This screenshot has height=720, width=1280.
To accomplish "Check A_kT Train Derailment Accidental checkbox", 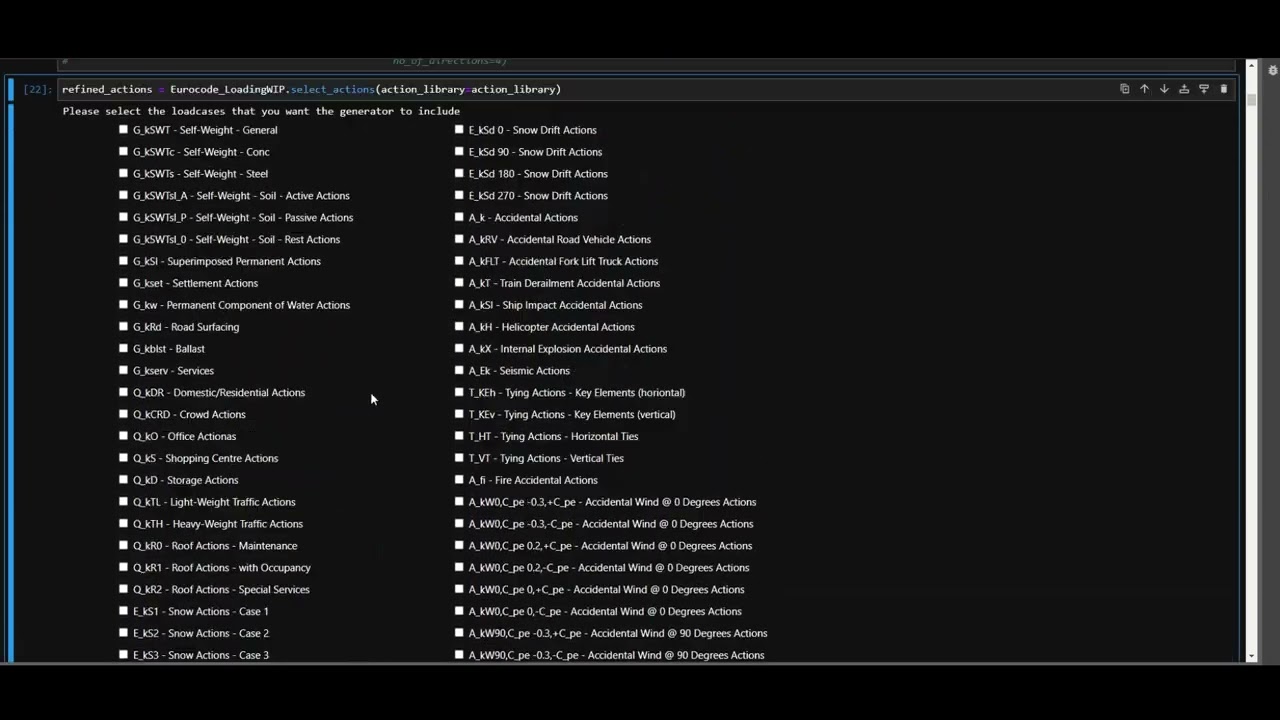I will point(459,283).
